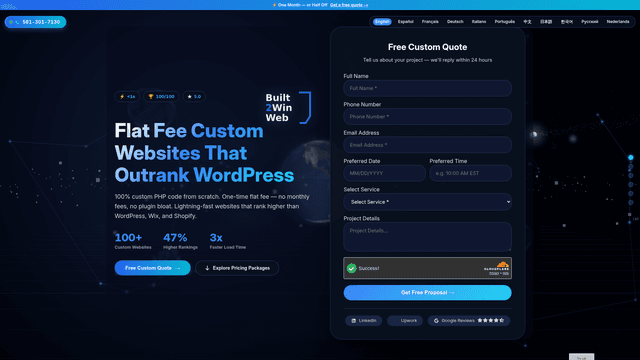The image size is (640, 360).
Task: Click into the Project Details textarea
Action: 427,237
